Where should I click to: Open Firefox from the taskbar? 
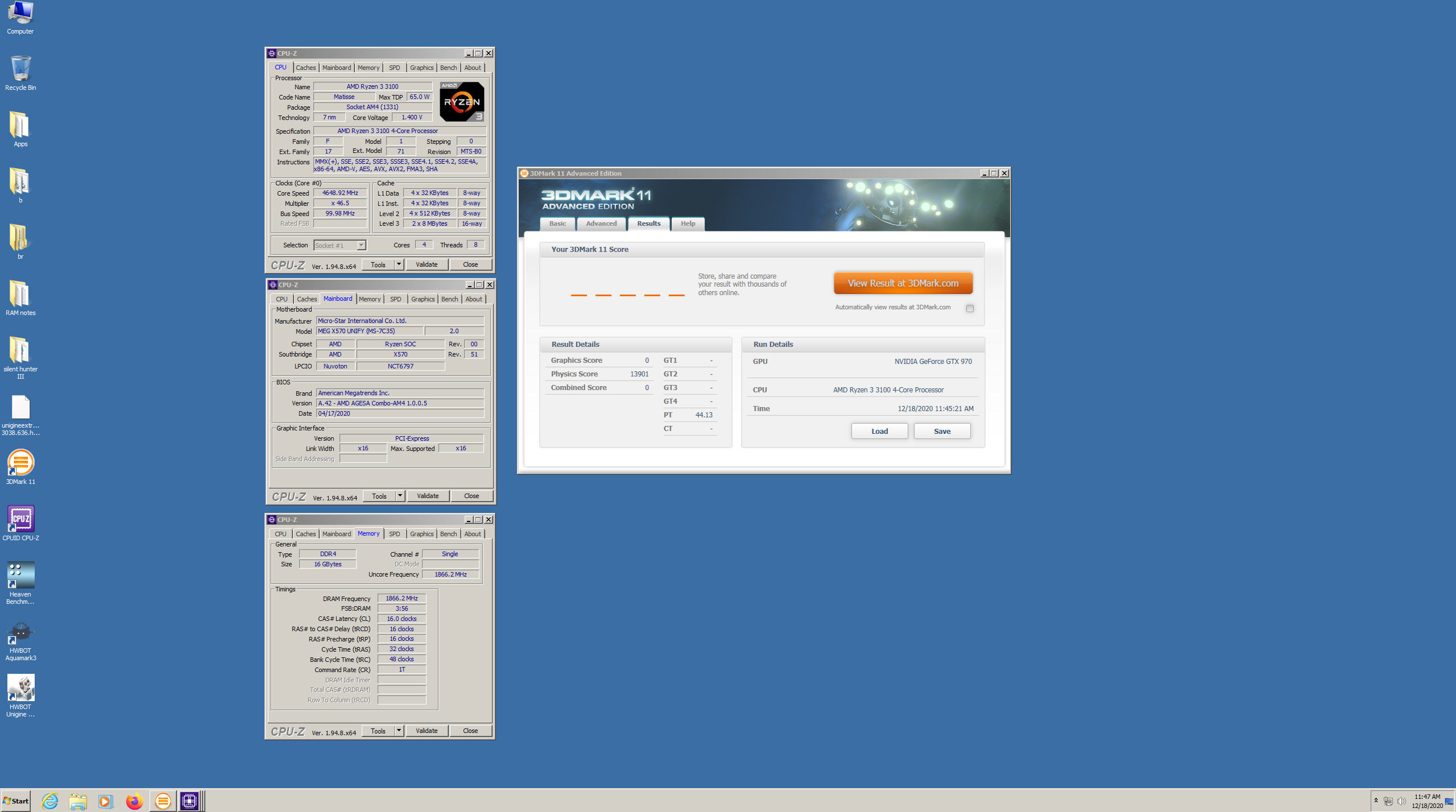(134, 801)
